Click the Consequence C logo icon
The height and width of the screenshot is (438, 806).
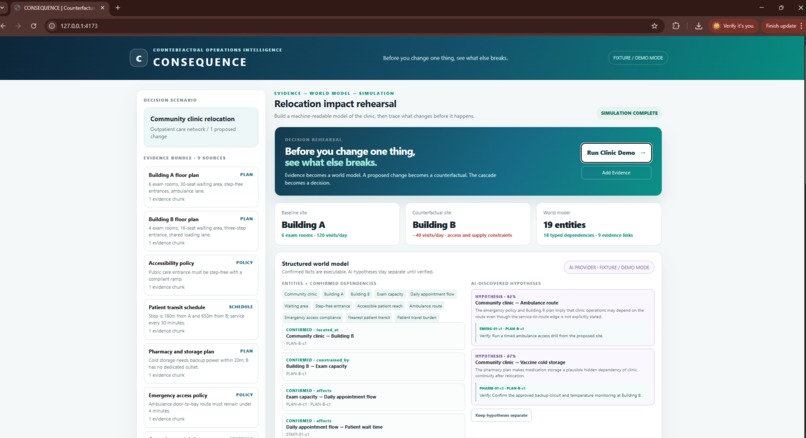(x=138, y=58)
